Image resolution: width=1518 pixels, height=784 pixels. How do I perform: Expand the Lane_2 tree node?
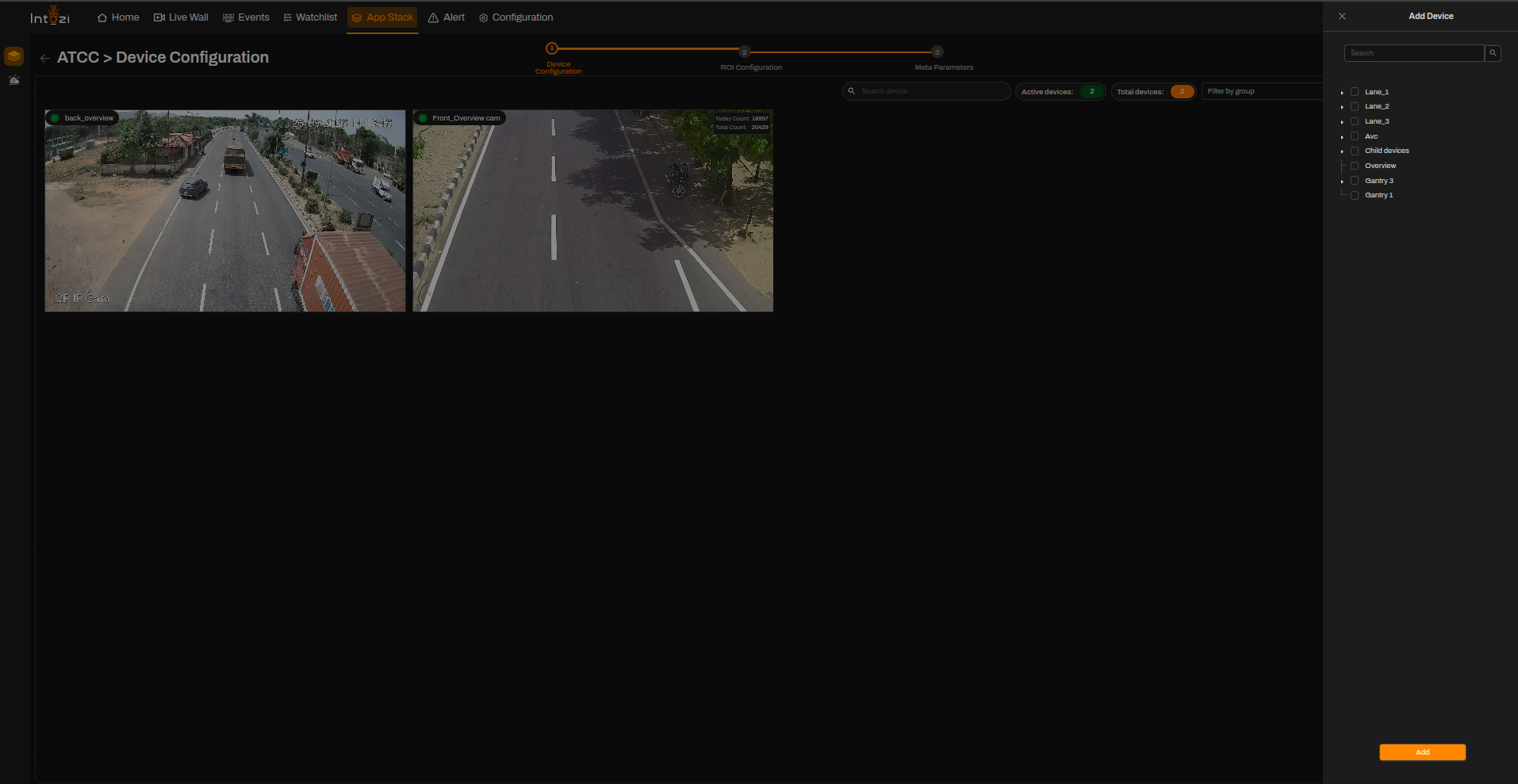1342,107
